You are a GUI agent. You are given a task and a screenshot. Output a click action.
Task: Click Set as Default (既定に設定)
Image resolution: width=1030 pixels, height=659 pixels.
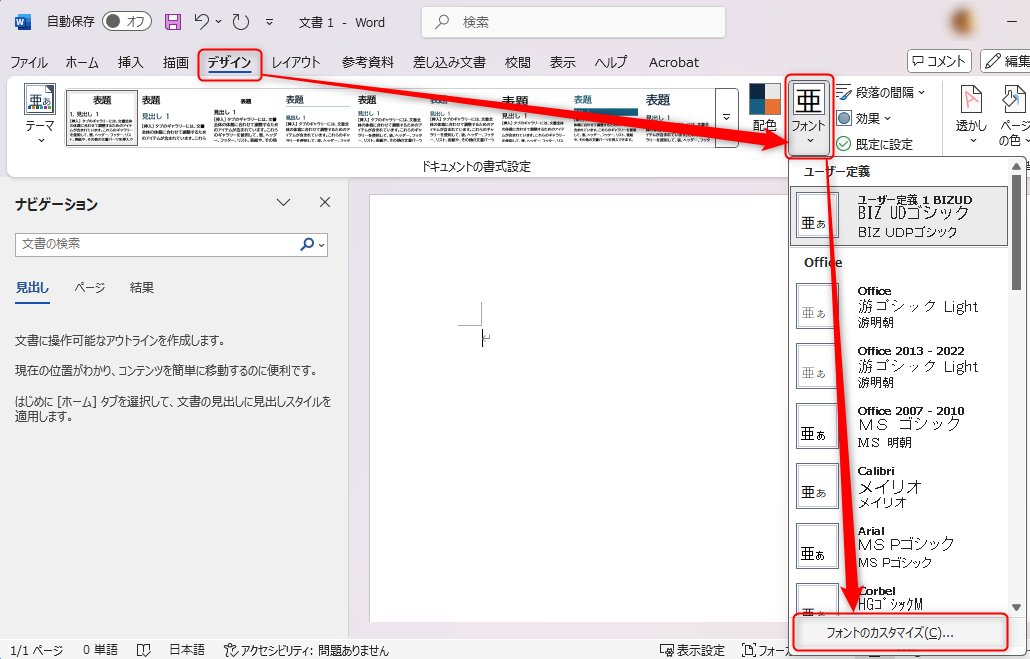pyautogui.click(x=875, y=144)
